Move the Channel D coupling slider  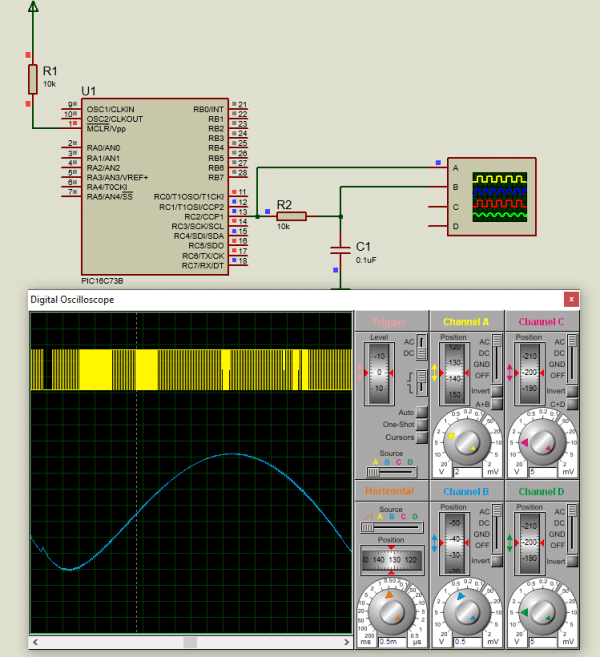572,529
